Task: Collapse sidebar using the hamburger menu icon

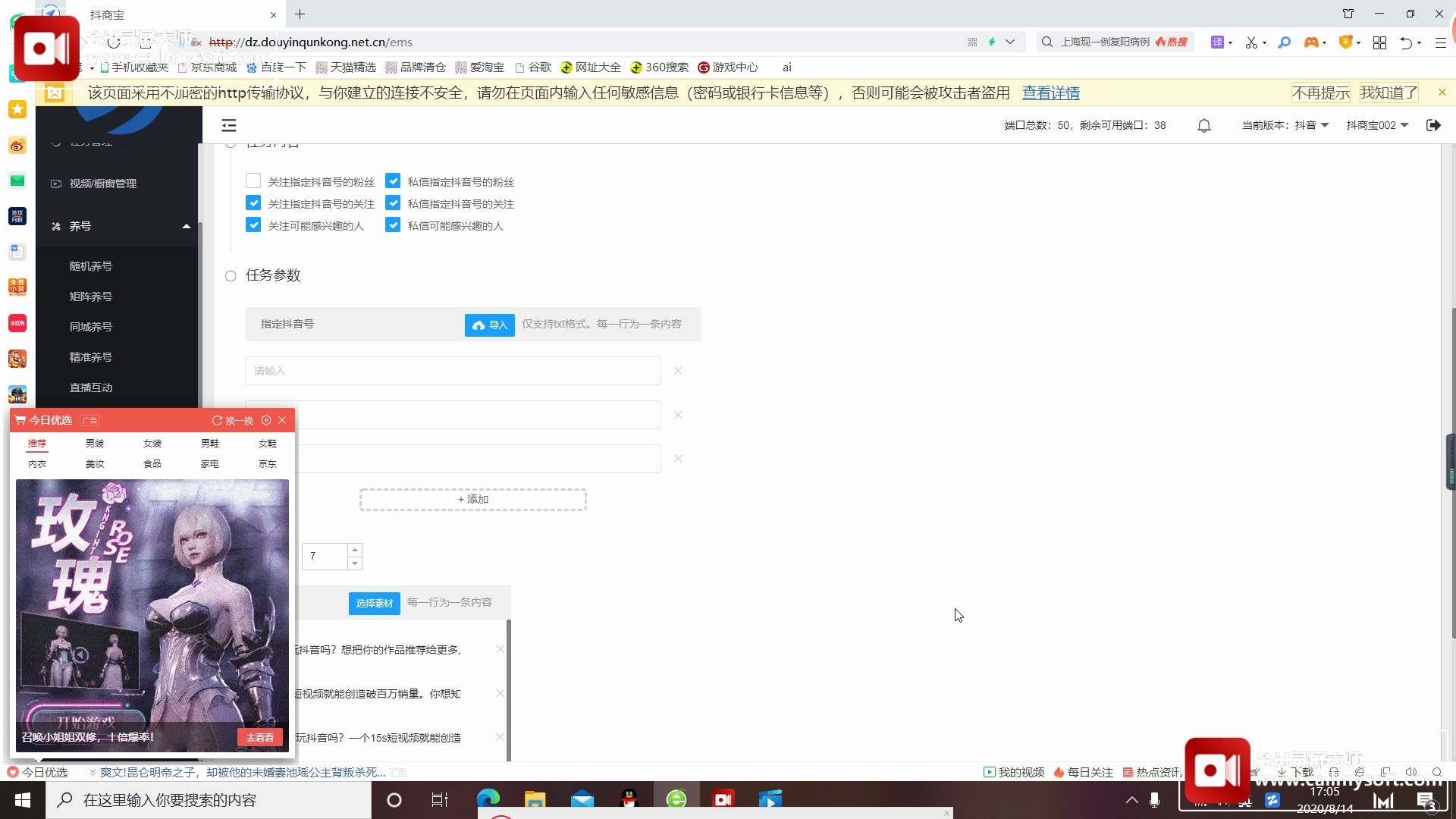Action: [229, 125]
